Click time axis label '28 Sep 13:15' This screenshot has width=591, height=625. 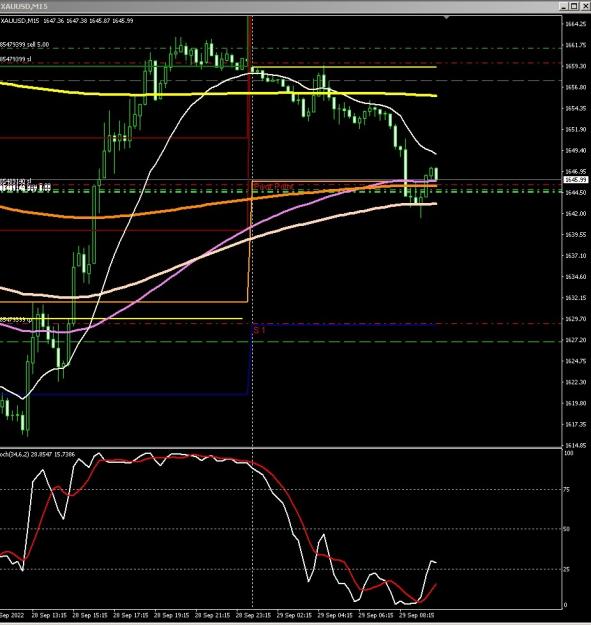(49, 615)
